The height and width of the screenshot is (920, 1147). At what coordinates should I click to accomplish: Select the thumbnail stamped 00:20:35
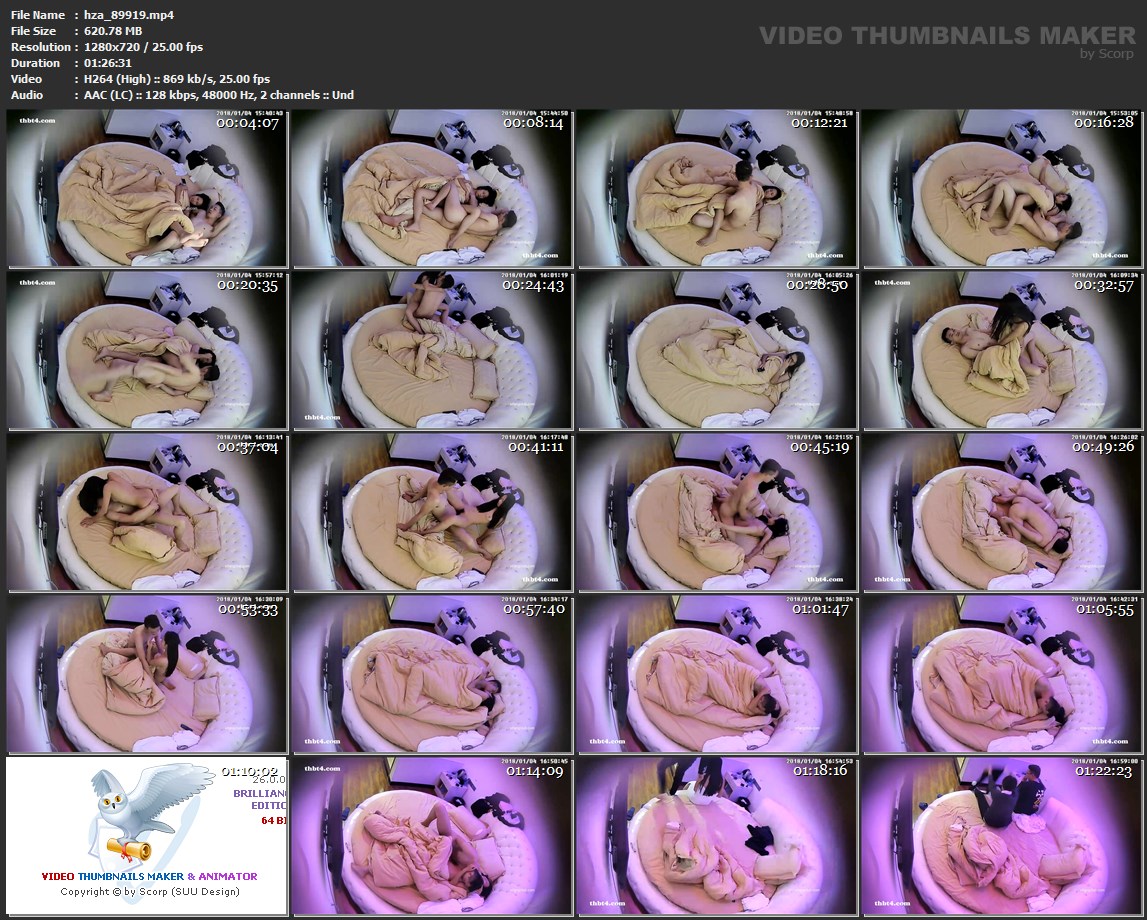[147, 350]
